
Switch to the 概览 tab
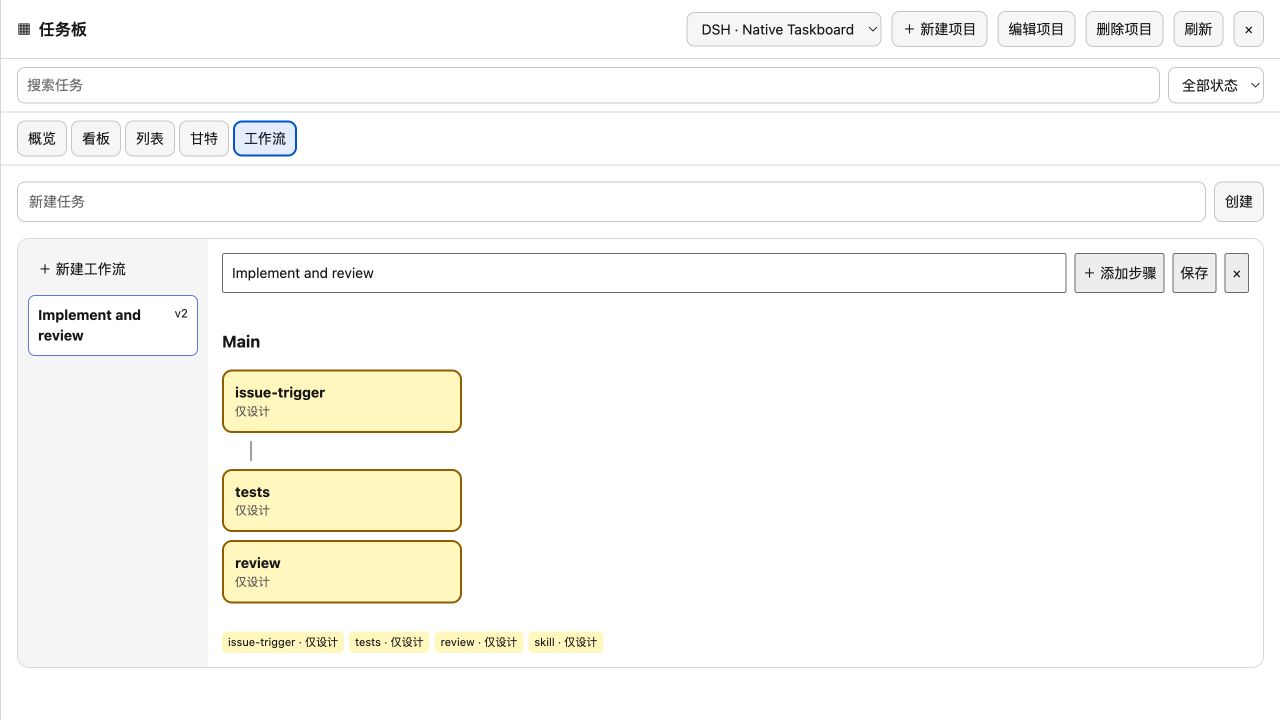click(x=42, y=138)
